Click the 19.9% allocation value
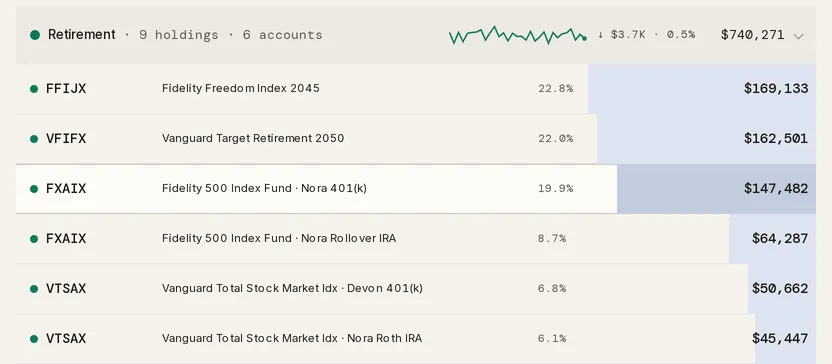Image resolution: width=832 pixels, height=364 pixels. [x=556, y=188]
